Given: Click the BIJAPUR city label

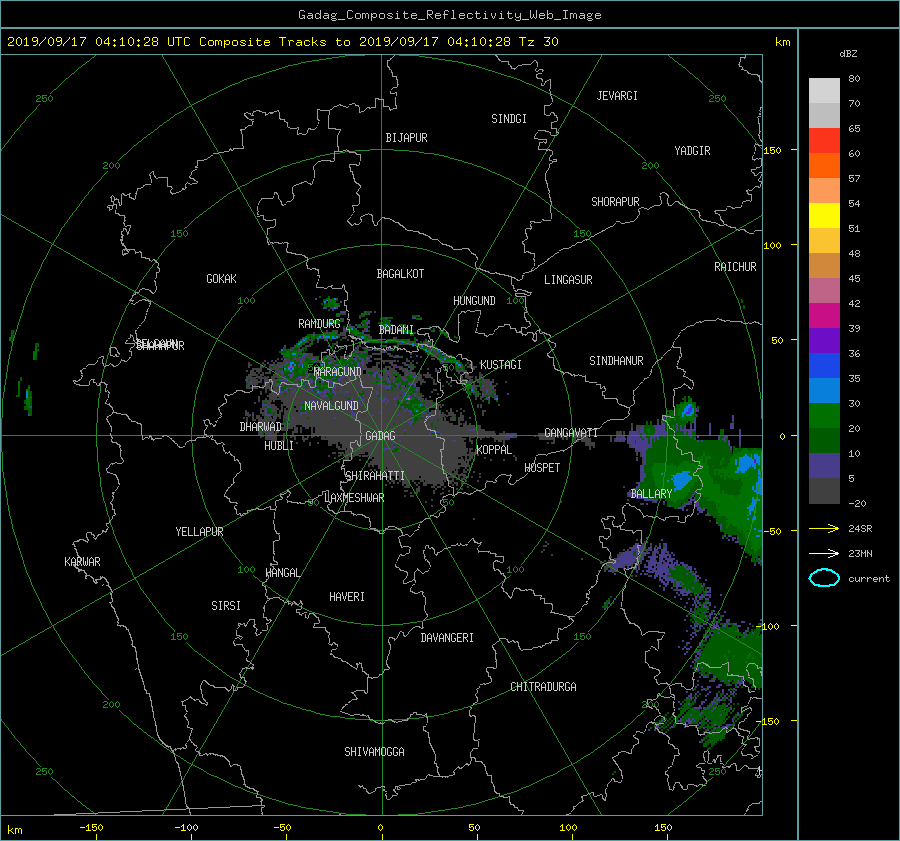Looking at the screenshot, I should (406, 138).
